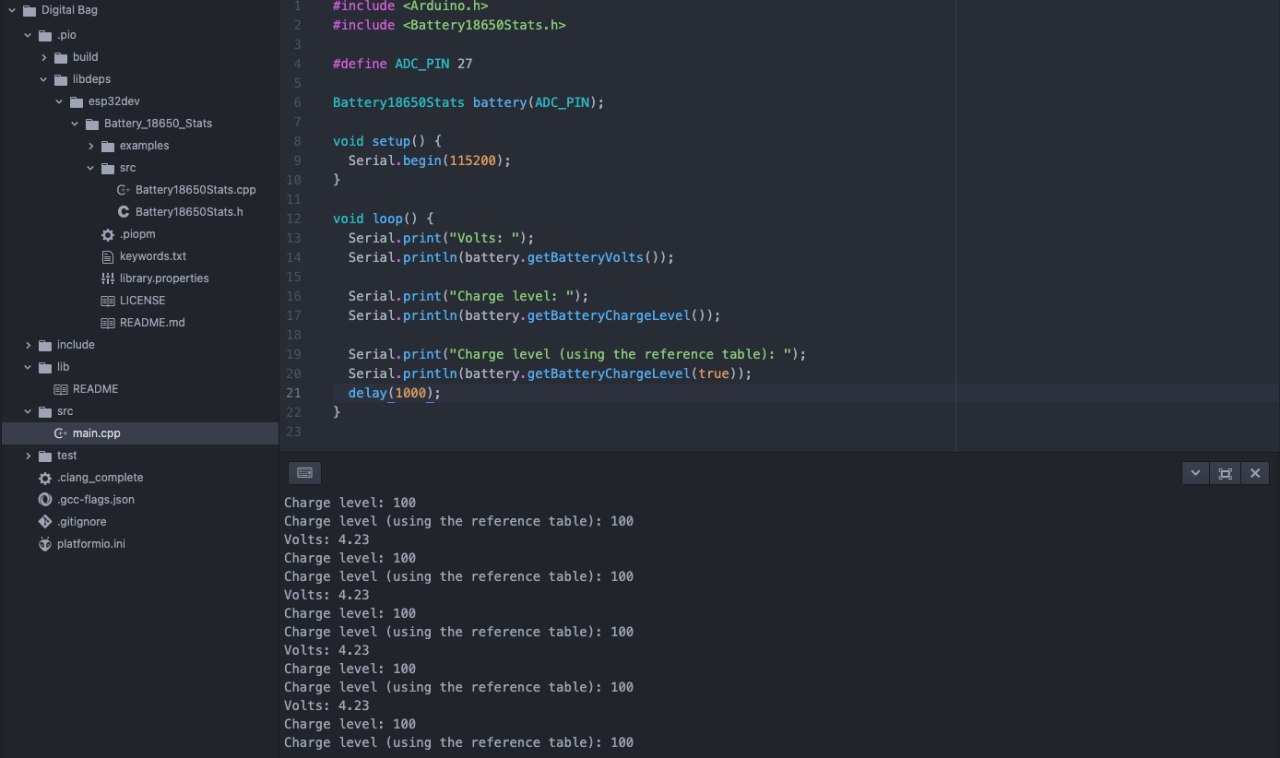The width and height of the screenshot is (1280, 758).
Task: Open the .piopm file
Action: pos(137,234)
